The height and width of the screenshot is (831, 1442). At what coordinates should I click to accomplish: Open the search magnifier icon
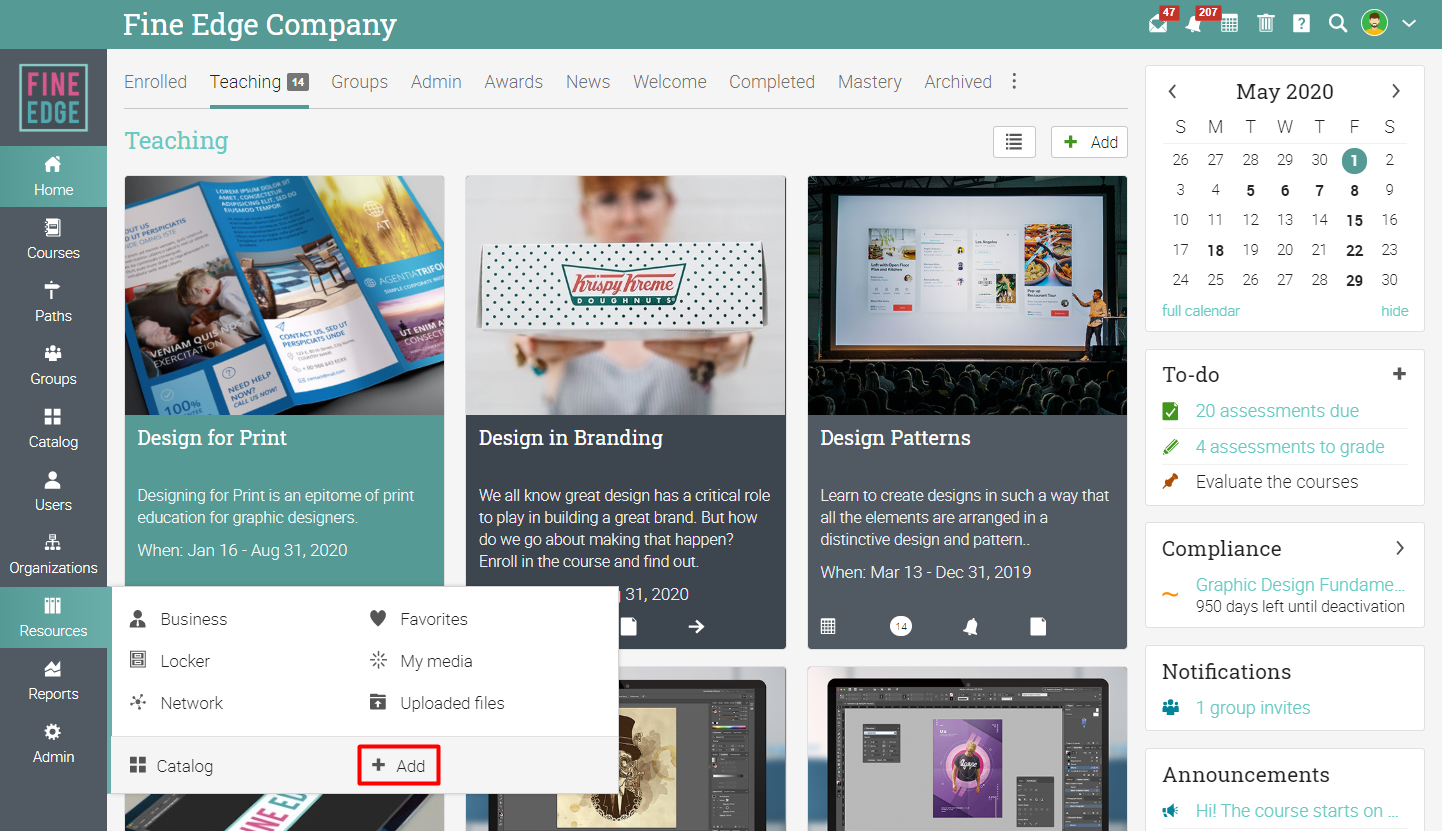tap(1337, 23)
